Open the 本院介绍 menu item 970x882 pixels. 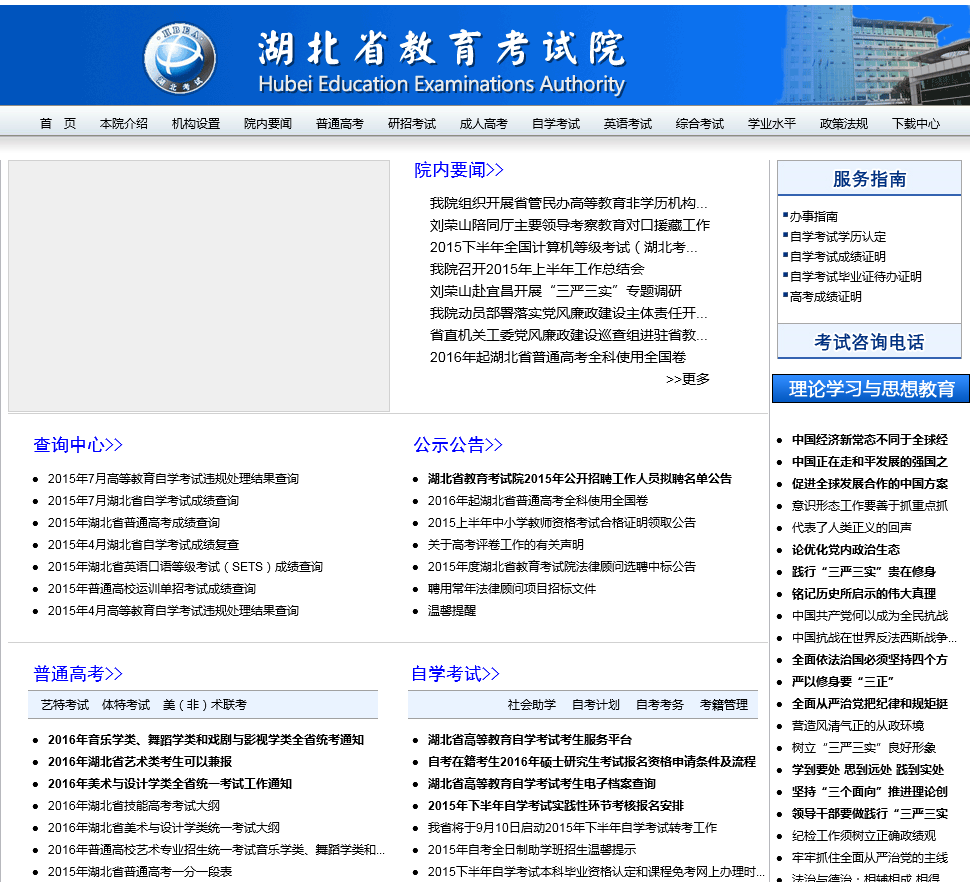point(124,124)
